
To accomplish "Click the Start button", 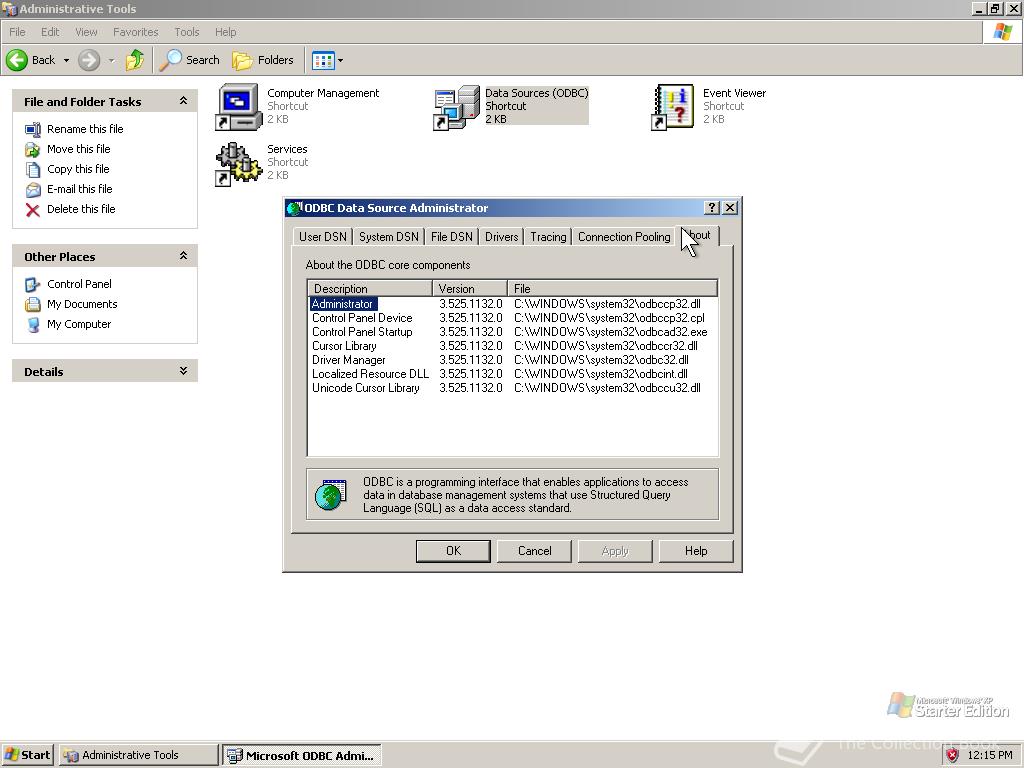I will (x=27, y=755).
